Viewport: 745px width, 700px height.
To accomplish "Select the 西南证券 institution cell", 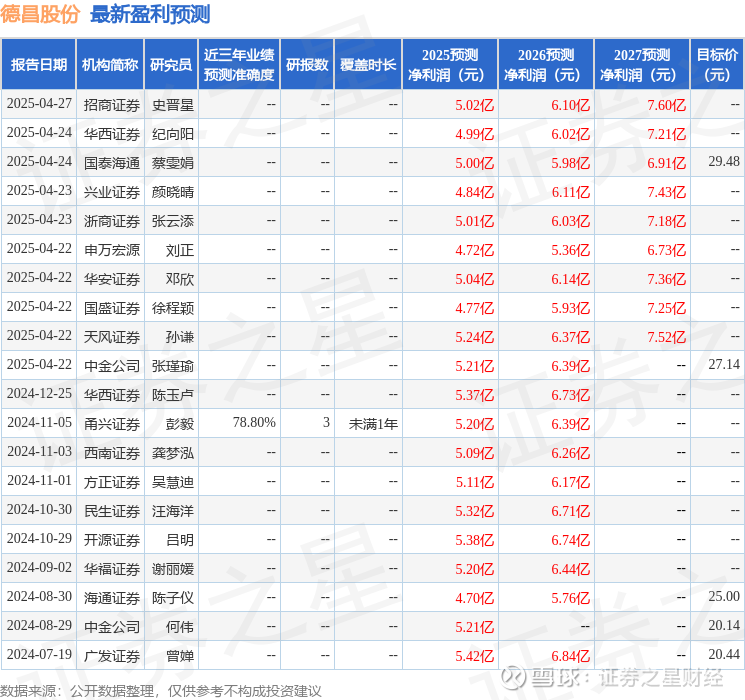I will [112, 453].
